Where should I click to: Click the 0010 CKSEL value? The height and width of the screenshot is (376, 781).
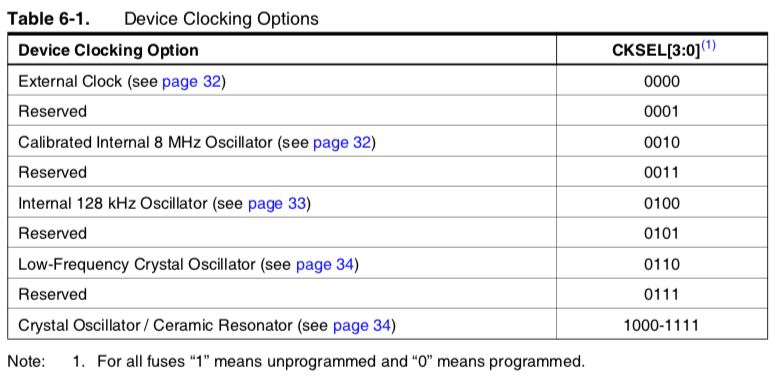[x=661, y=142]
